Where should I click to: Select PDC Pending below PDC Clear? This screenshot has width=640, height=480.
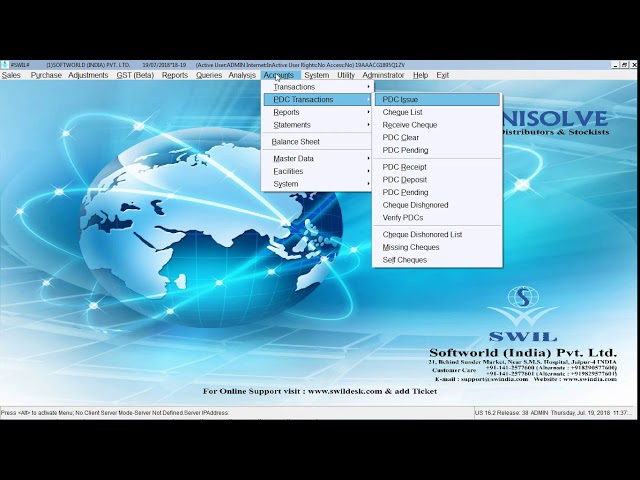[x=437, y=150]
